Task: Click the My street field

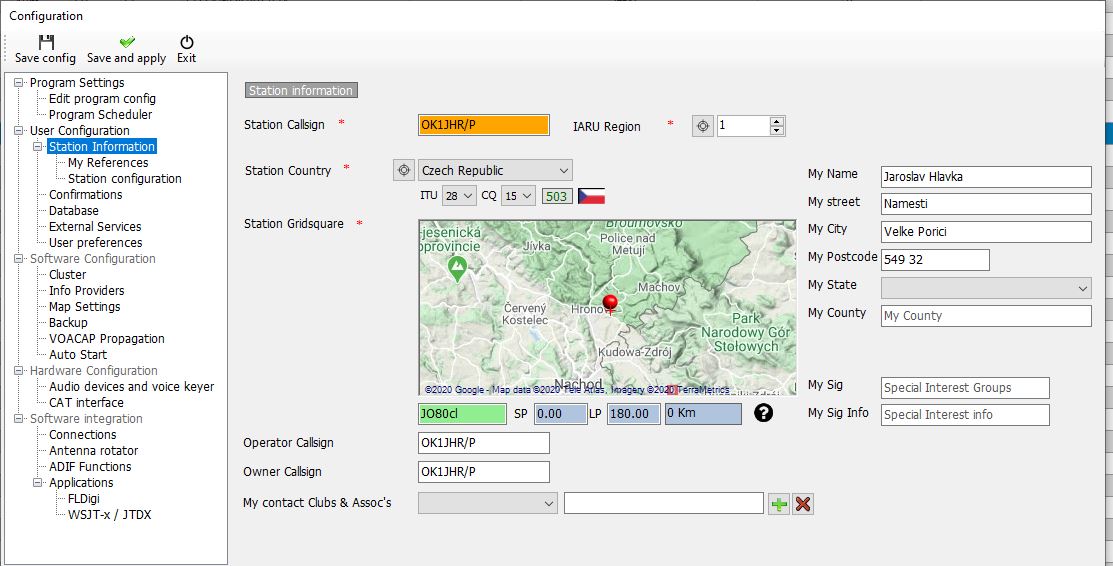Action: (x=986, y=204)
